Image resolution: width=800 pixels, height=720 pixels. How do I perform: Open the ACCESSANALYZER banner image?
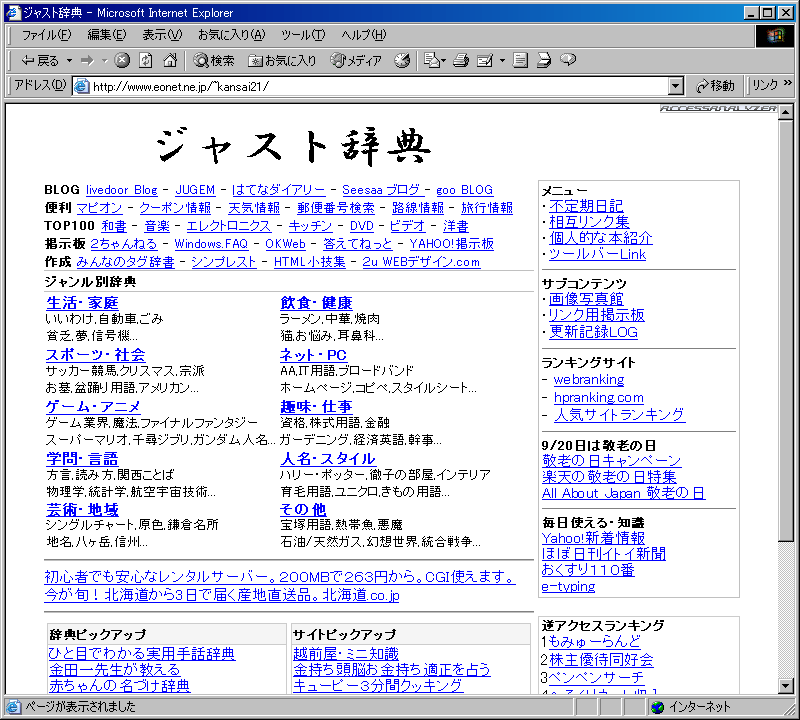coord(718,108)
